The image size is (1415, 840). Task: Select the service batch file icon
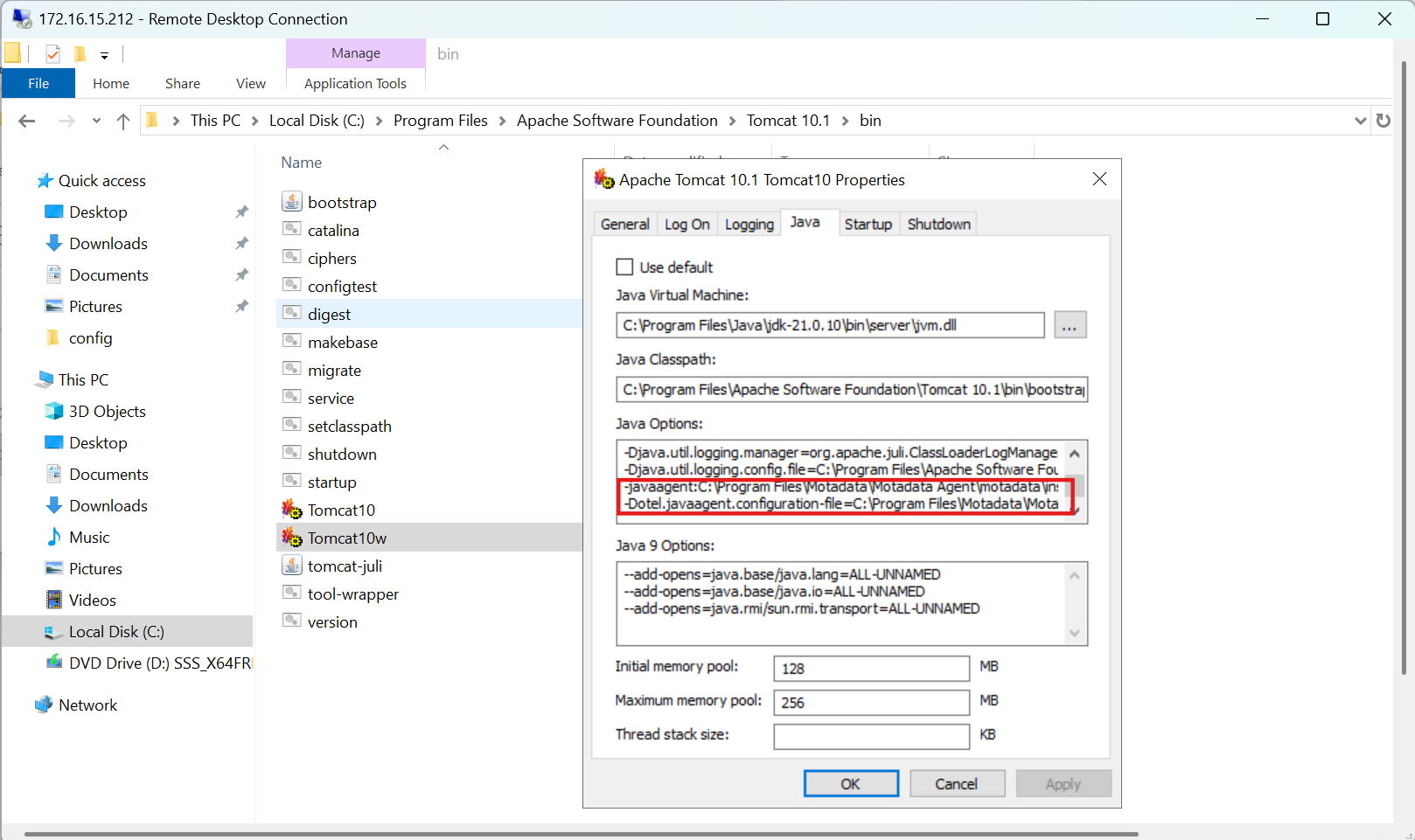click(292, 398)
